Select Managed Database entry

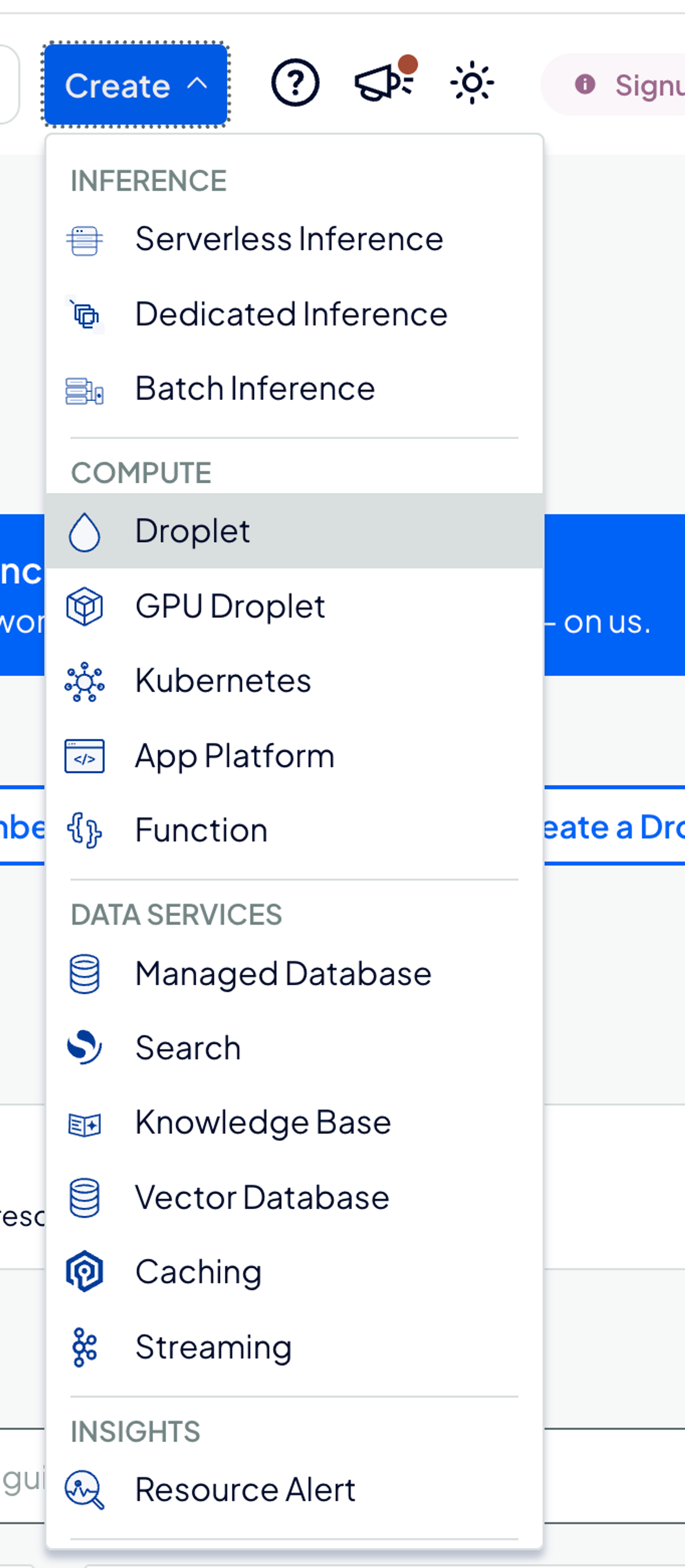click(x=294, y=973)
